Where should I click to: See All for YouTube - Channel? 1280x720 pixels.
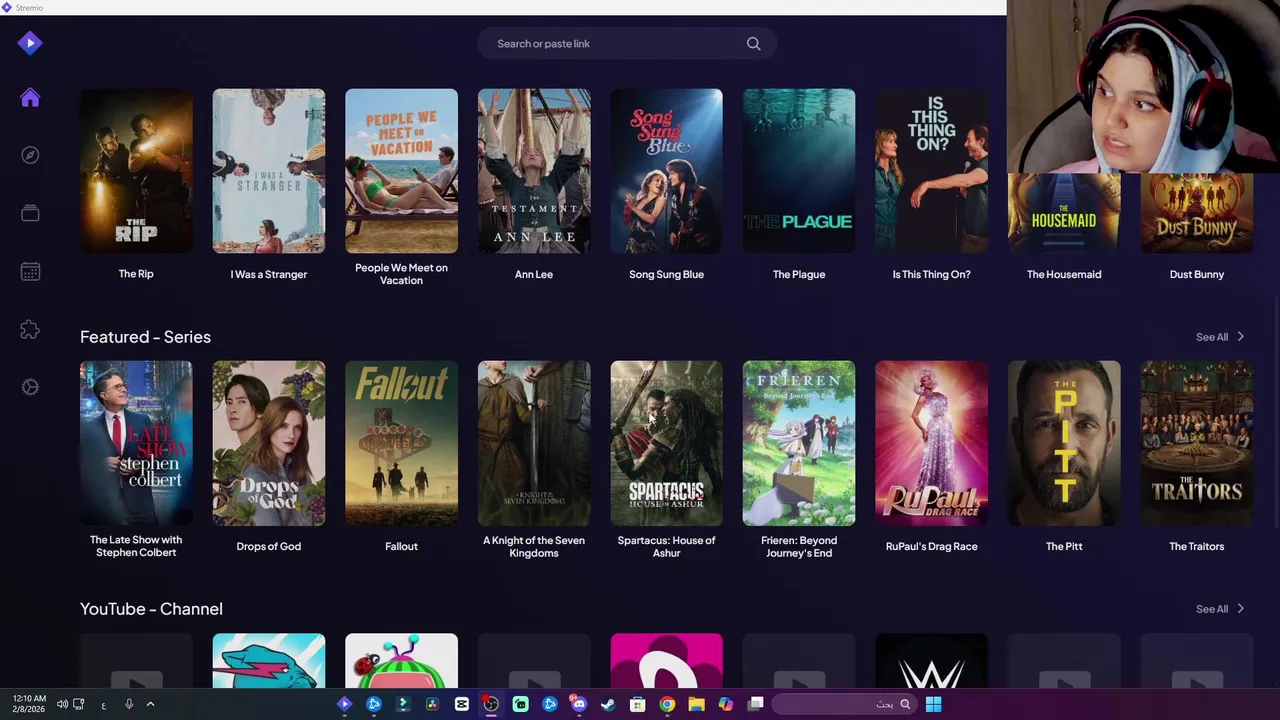(1211, 609)
